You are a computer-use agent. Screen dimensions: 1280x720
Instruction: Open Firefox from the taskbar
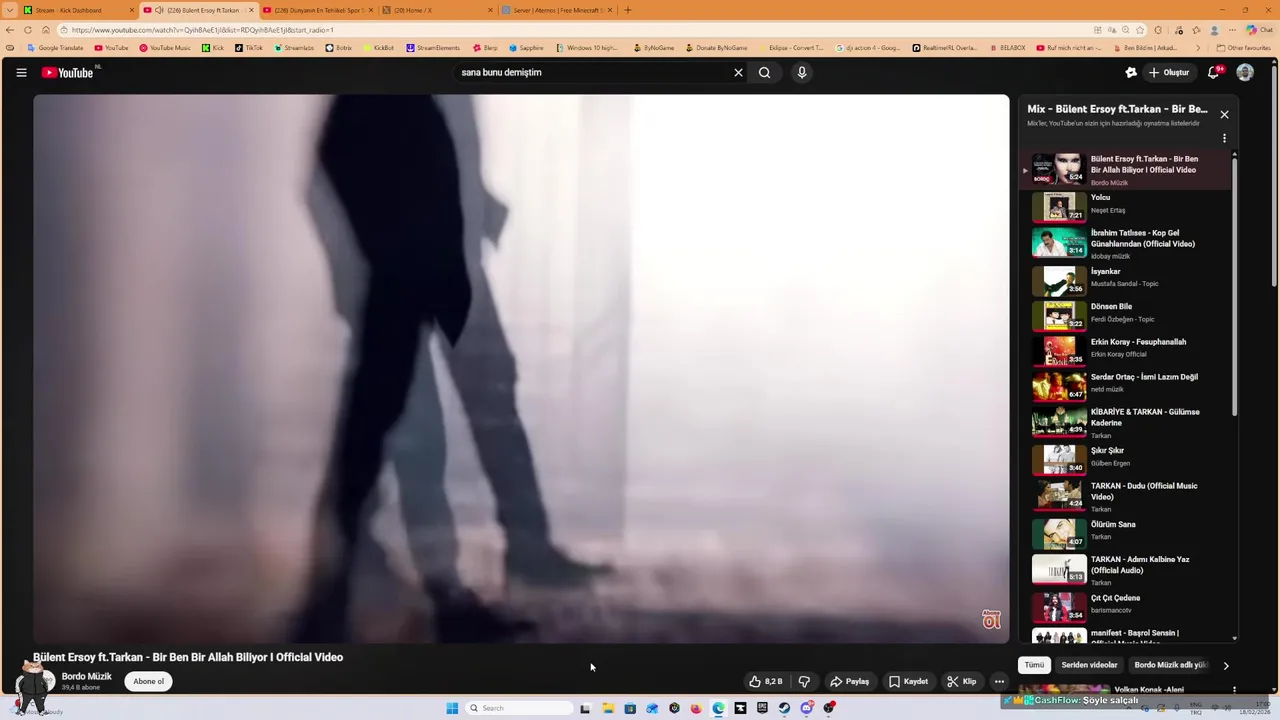coord(696,708)
